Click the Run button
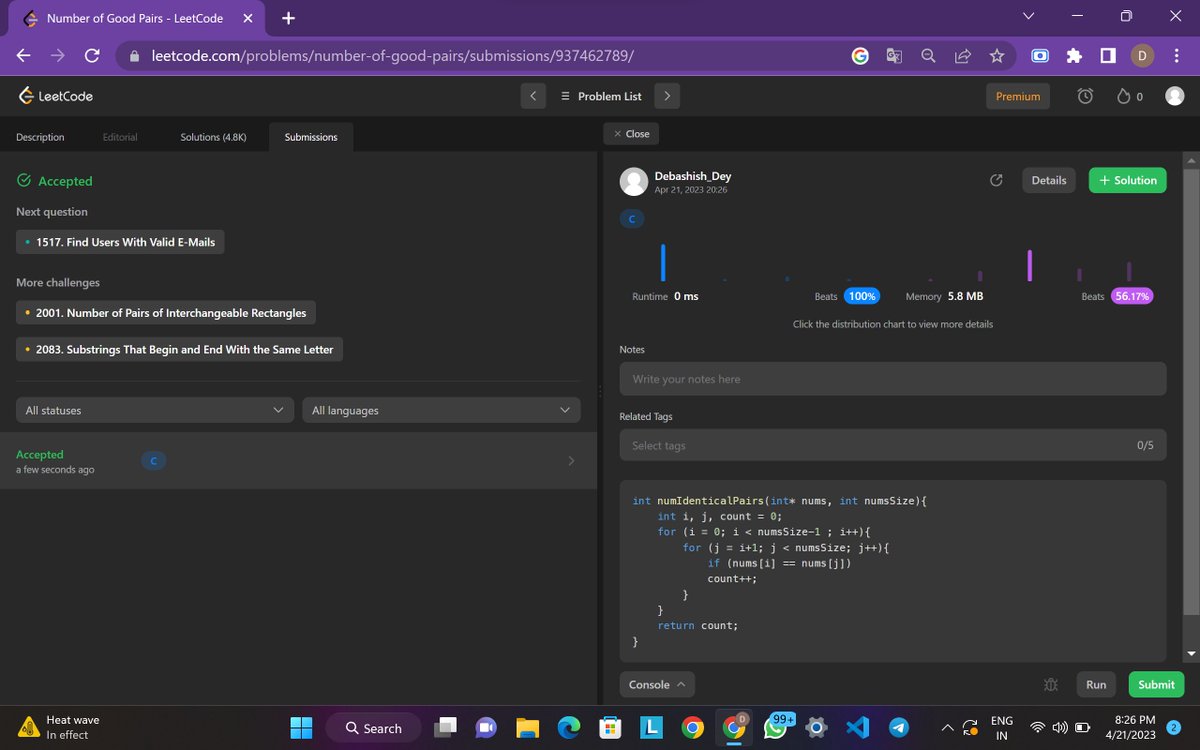This screenshot has height=750, width=1200. pos(1096,685)
